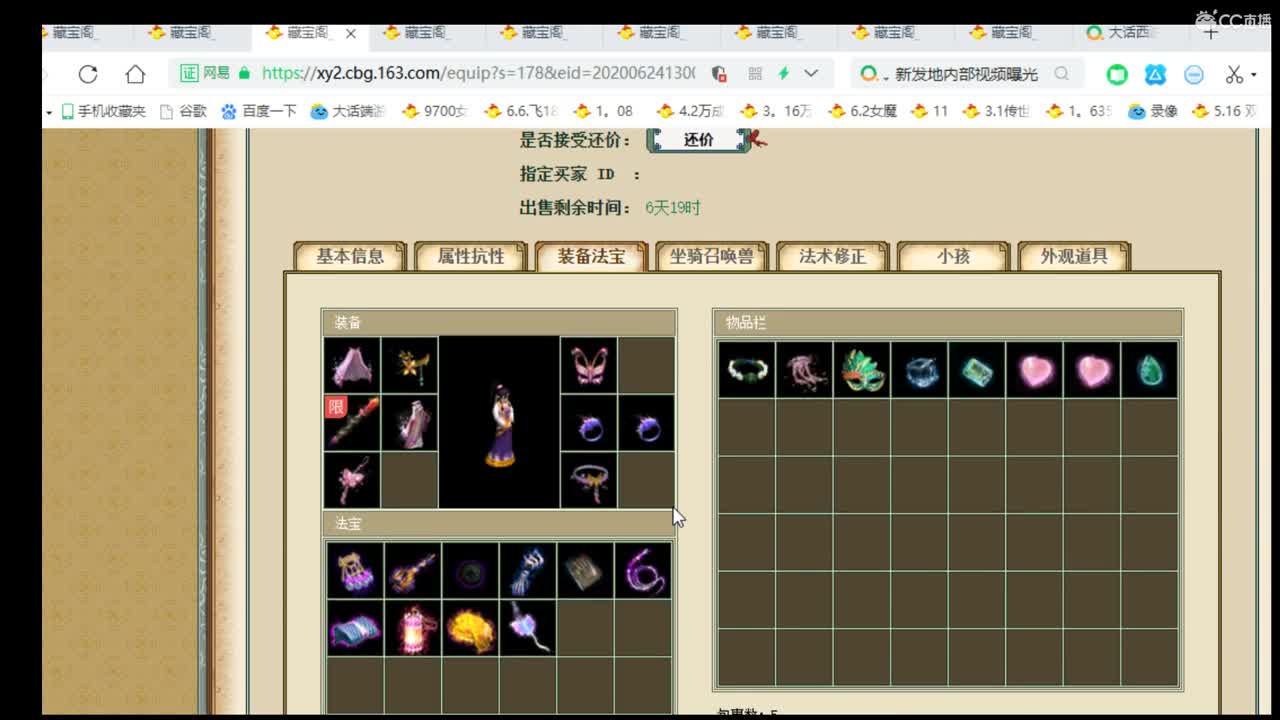Screen dimensions: 1280x720
Task: Open the 谷歌 bookmark
Action: point(183,111)
